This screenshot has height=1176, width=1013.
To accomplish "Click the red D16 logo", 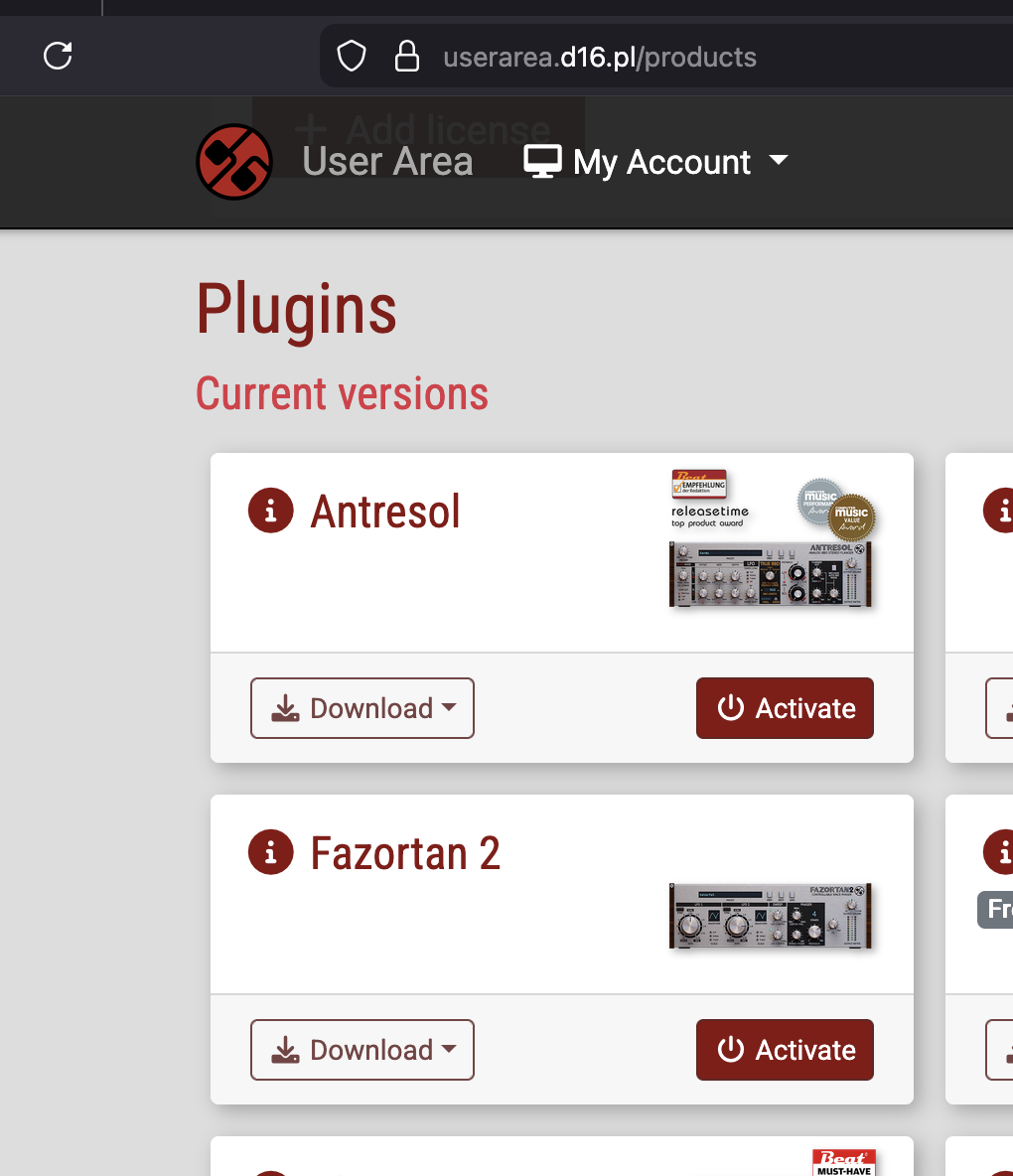I will click(234, 162).
